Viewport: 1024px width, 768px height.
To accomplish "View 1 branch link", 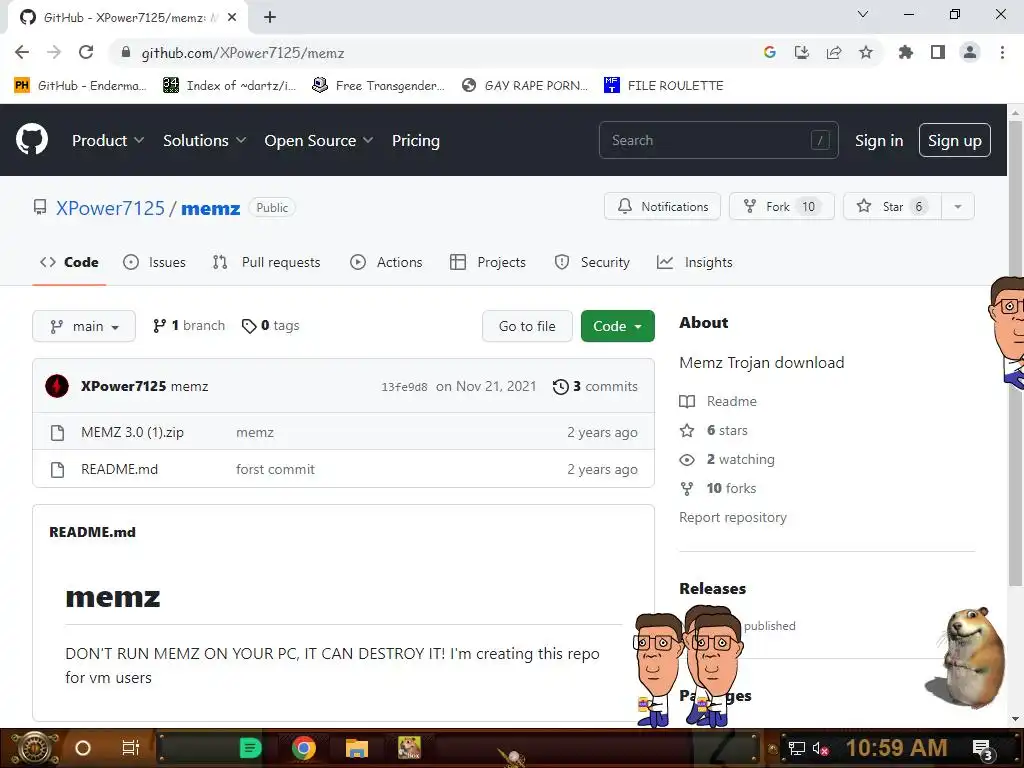I will point(189,325).
